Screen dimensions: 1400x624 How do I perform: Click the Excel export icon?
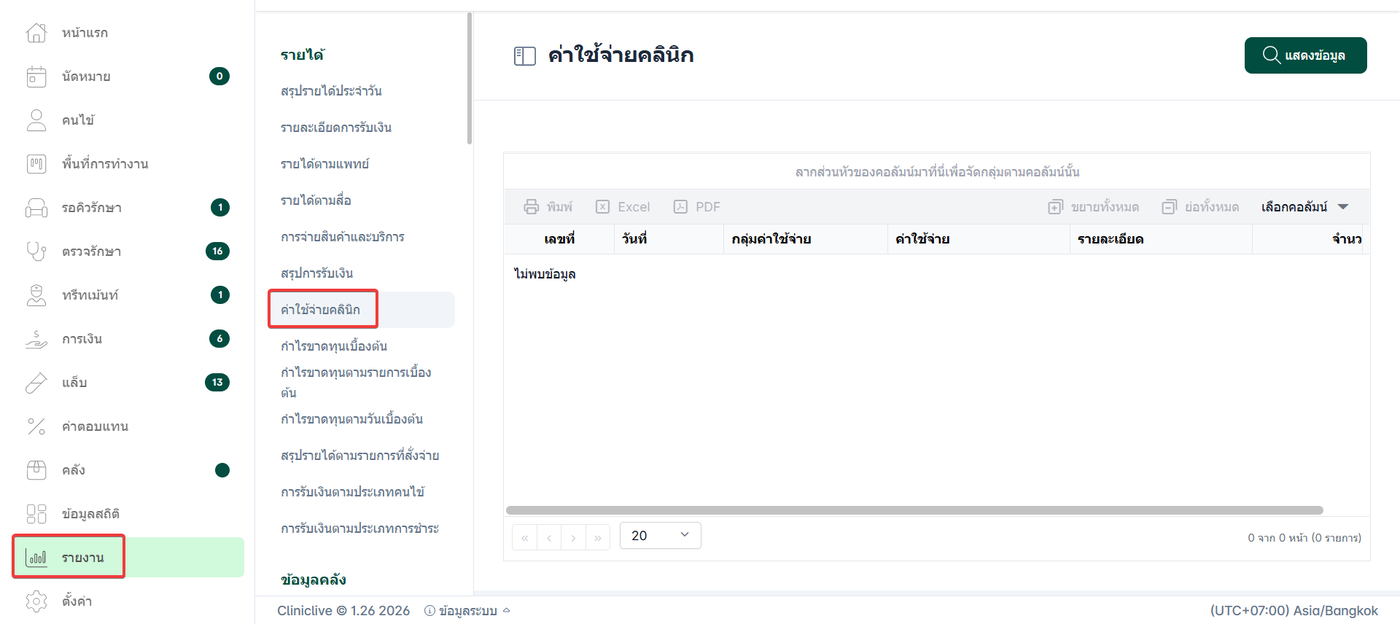[x=603, y=207]
